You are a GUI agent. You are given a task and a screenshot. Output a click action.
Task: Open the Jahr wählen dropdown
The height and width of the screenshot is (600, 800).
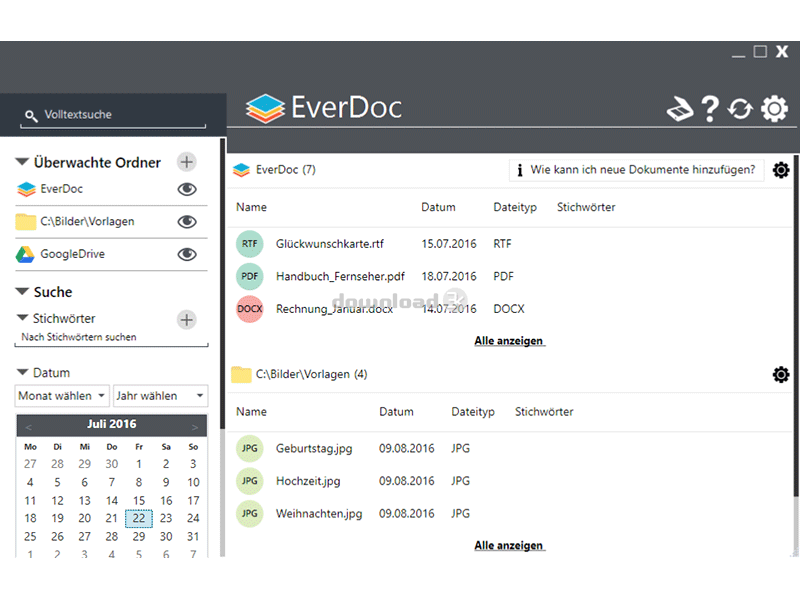160,396
